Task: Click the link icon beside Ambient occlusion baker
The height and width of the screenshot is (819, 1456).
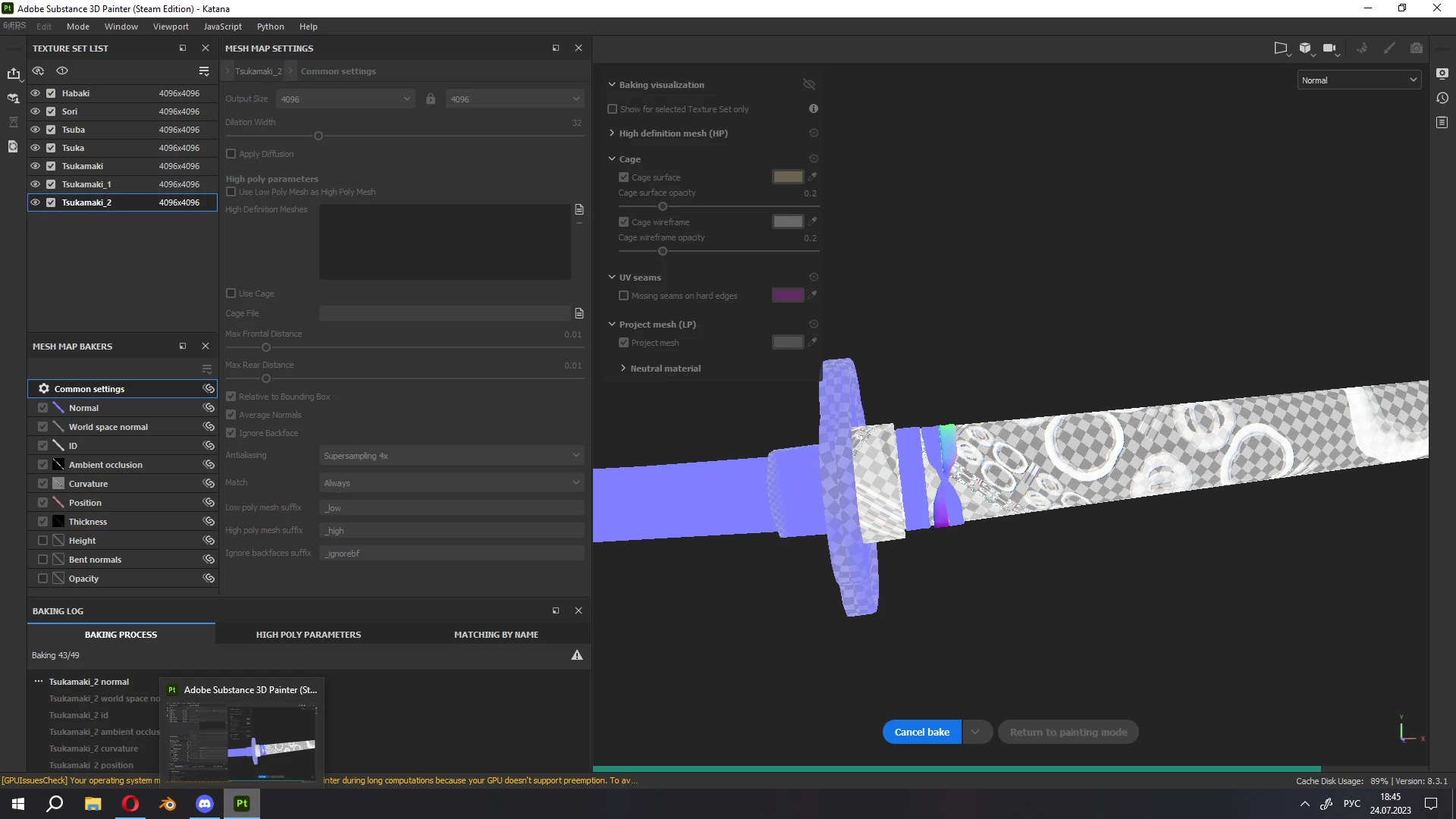Action: coord(209,465)
